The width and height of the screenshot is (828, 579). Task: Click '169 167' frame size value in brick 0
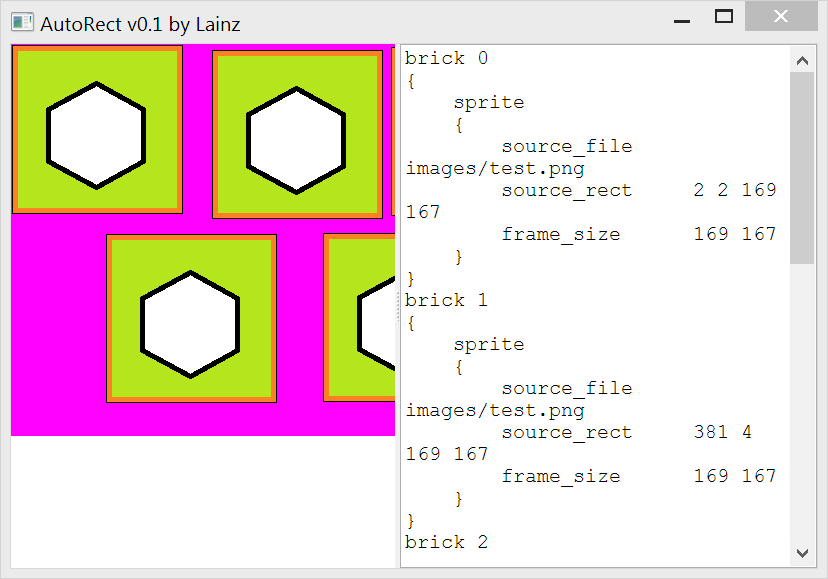(735, 234)
